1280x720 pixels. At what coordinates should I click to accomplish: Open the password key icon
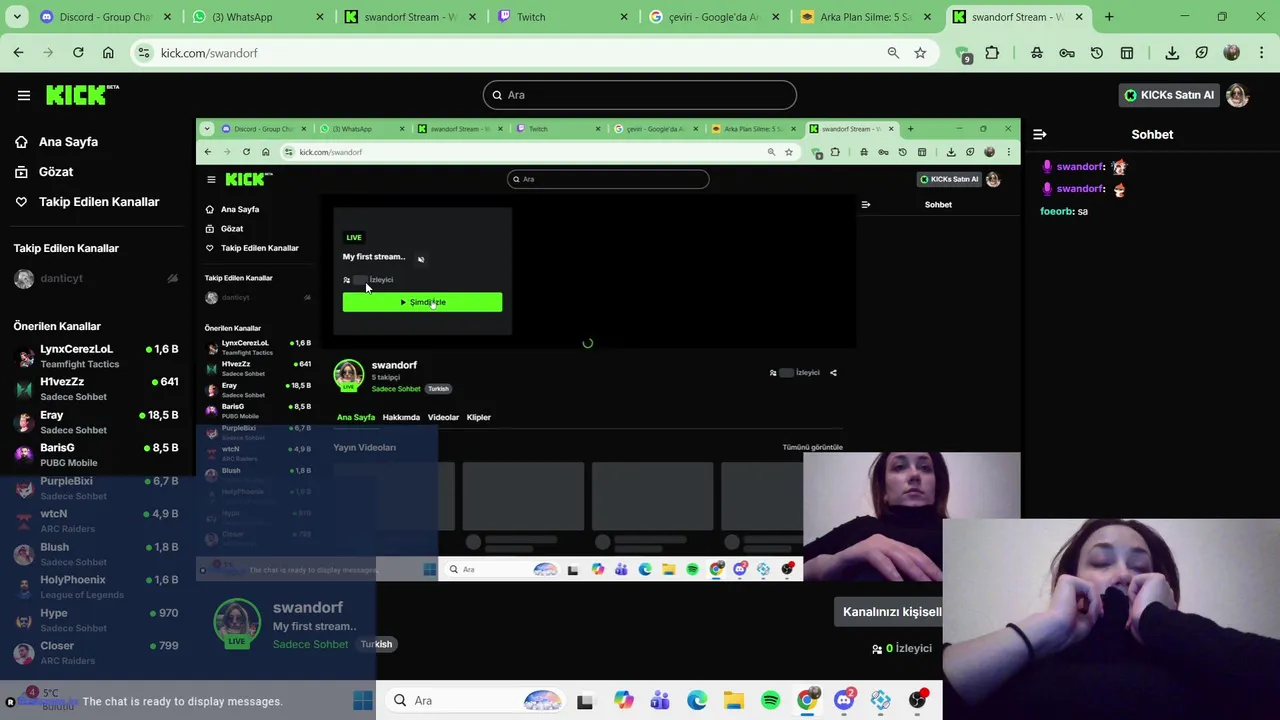[x=1067, y=53]
